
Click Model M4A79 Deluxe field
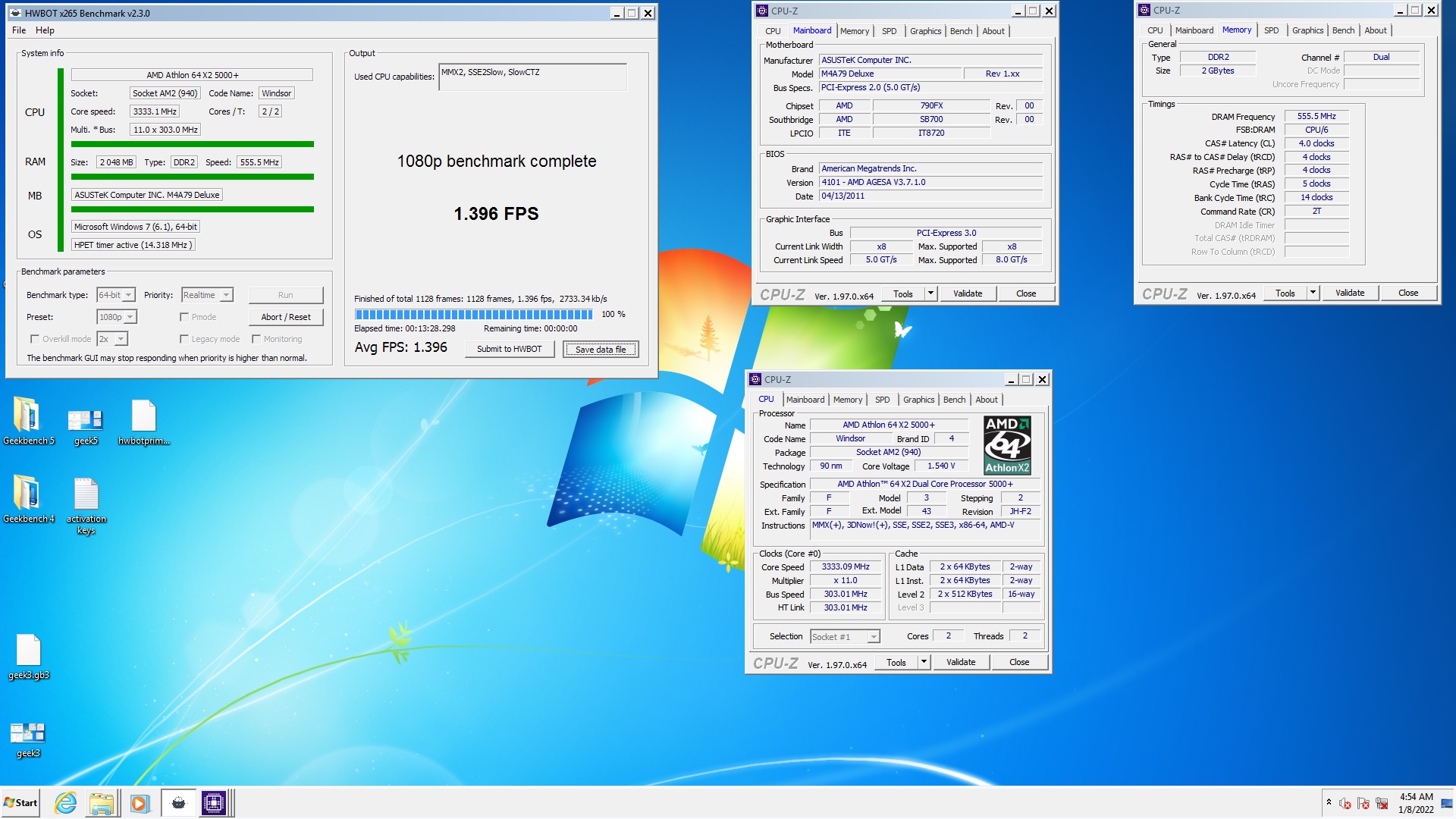tap(890, 74)
